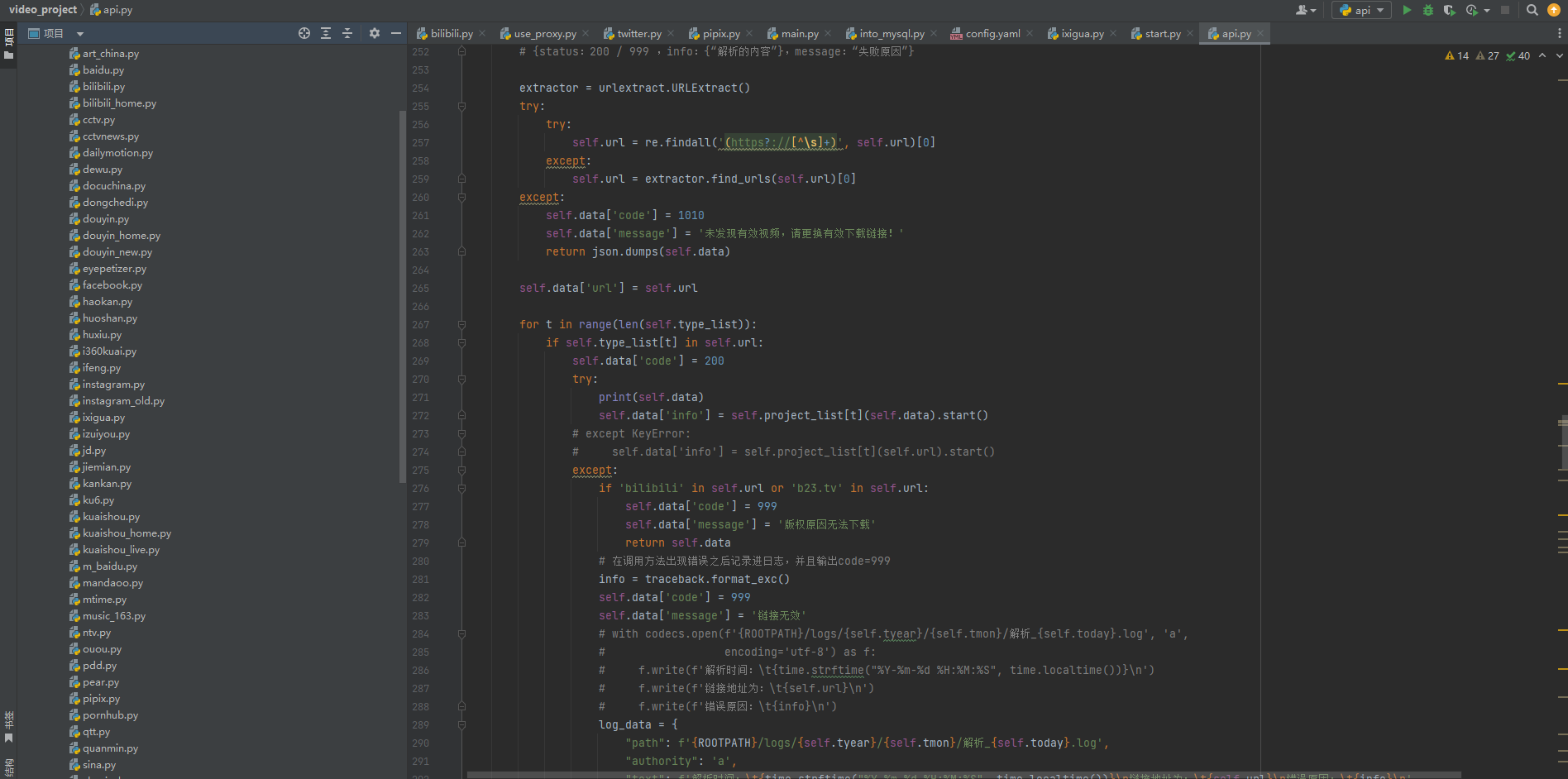Run api with coverage
The height and width of the screenshot is (779, 1568).
click(x=1449, y=10)
